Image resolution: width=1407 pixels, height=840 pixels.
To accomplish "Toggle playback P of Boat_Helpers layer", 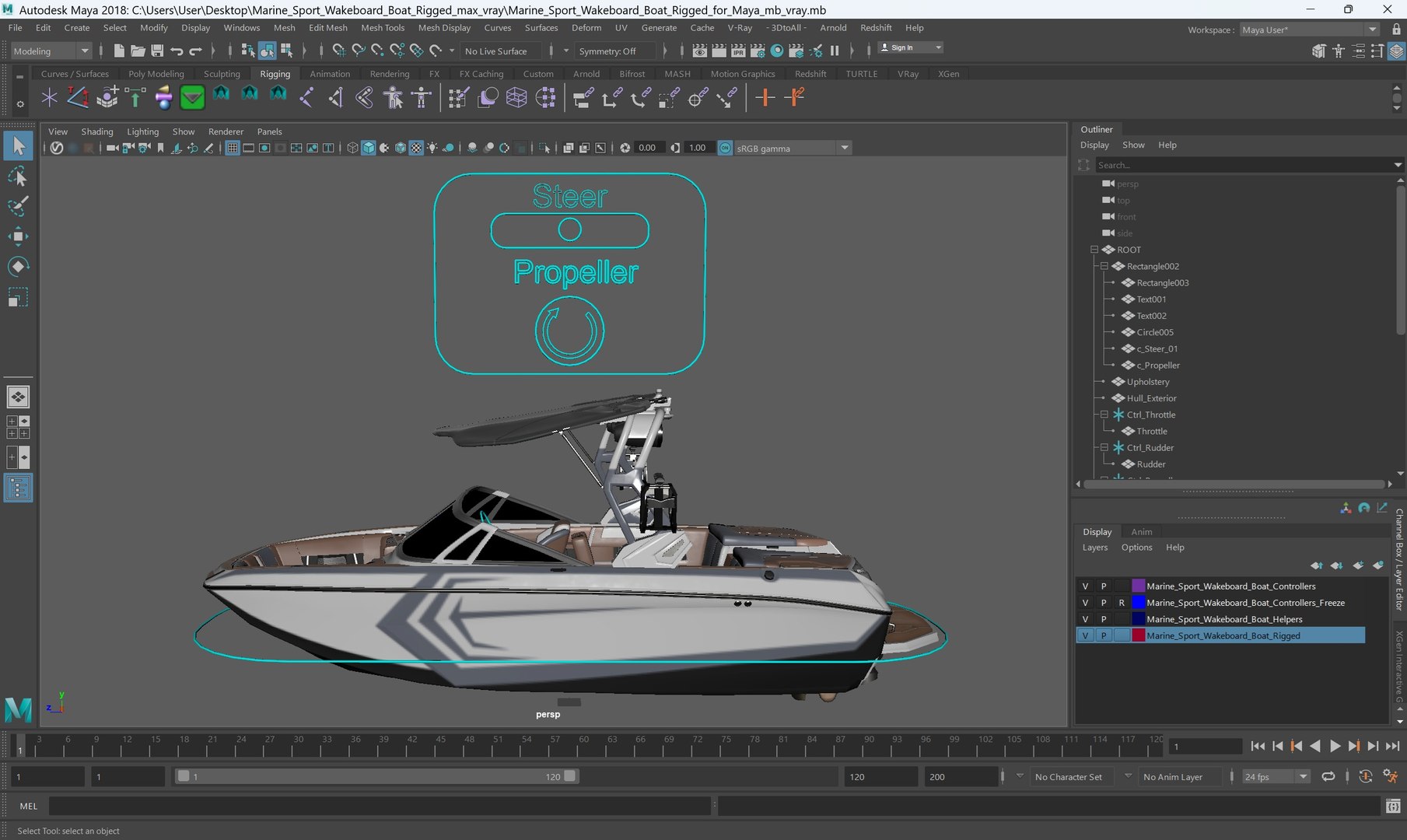I will (1103, 619).
